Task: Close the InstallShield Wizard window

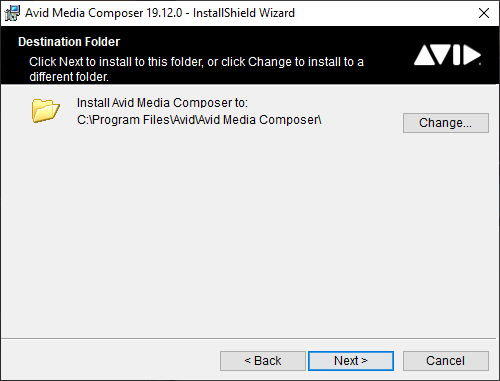Action: (484, 13)
